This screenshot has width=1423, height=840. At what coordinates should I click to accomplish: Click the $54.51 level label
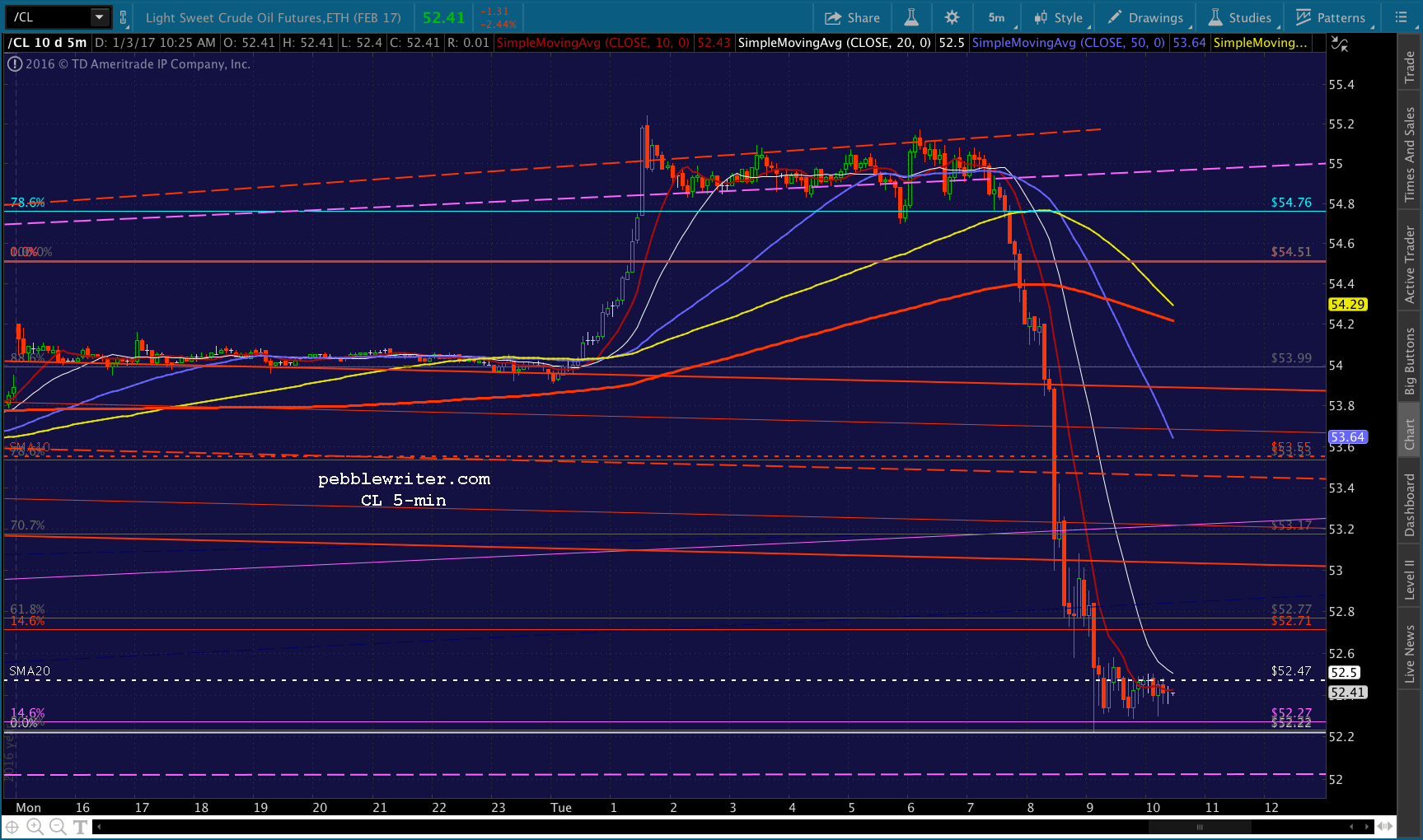point(1291,252)
